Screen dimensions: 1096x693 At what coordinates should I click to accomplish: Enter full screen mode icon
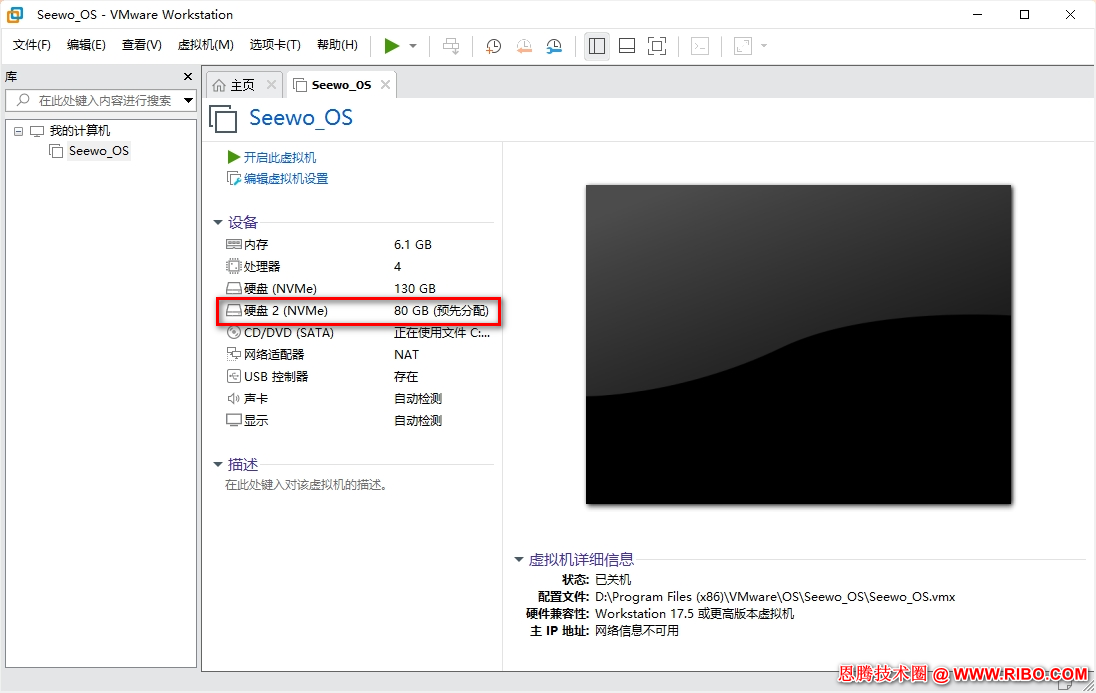tap(657, 46)
